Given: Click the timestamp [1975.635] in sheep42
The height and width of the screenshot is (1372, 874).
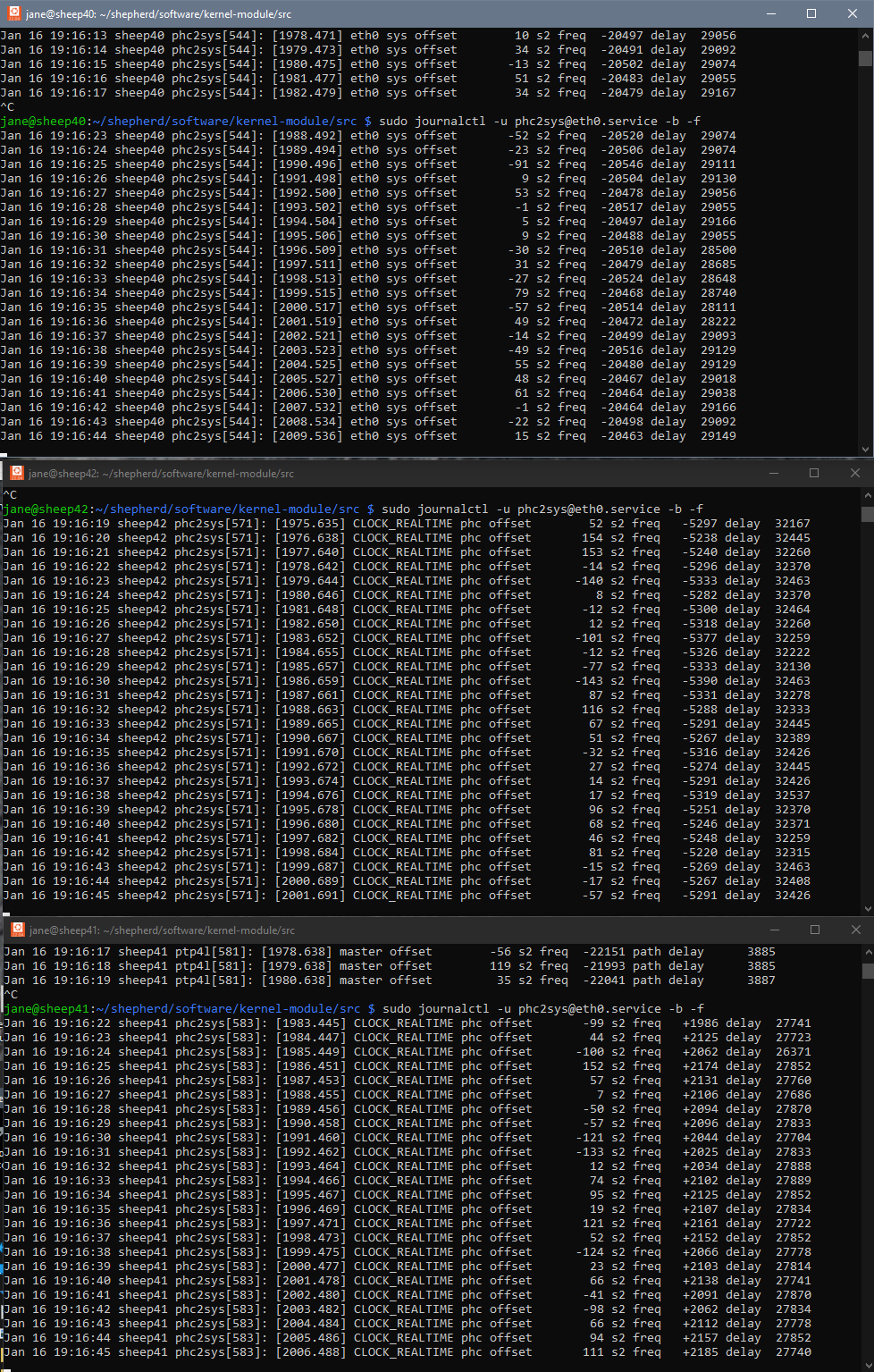Looking at the screenshot, I should [x=310, y=524].
